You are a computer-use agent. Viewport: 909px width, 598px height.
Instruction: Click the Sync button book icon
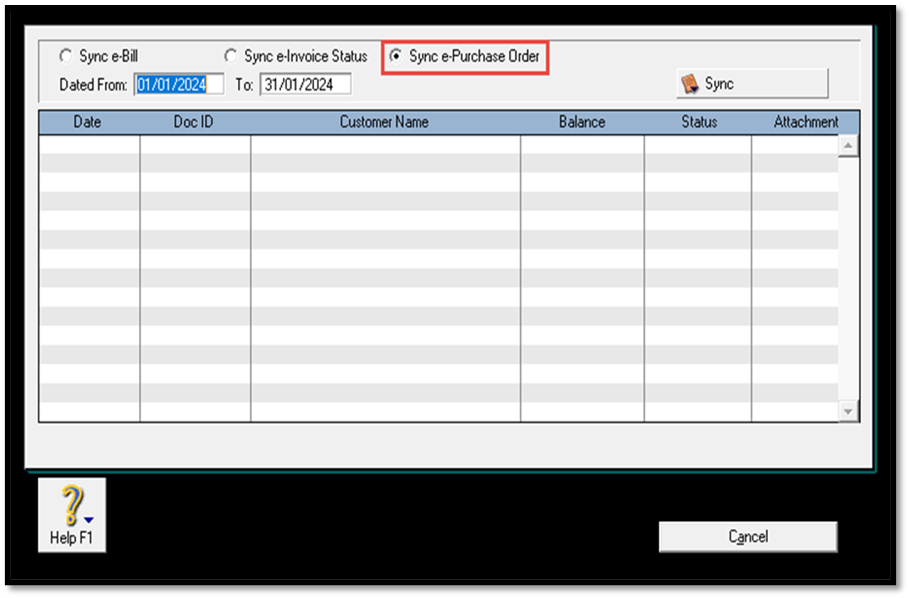(690, 84)
